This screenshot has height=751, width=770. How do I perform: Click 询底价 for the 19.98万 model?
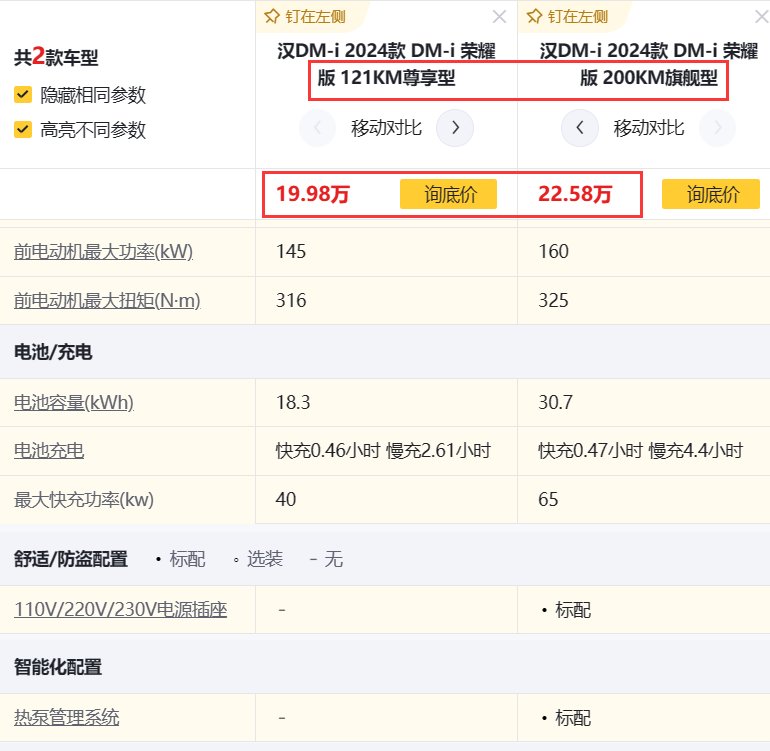point(448,194)
